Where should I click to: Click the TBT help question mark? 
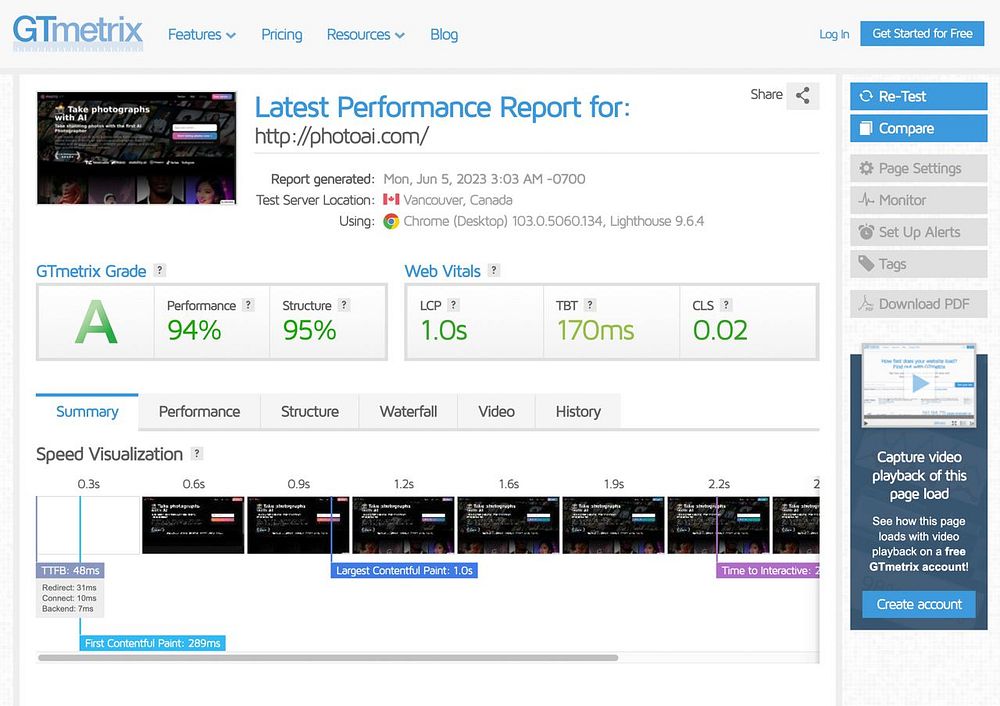point(590,305)
